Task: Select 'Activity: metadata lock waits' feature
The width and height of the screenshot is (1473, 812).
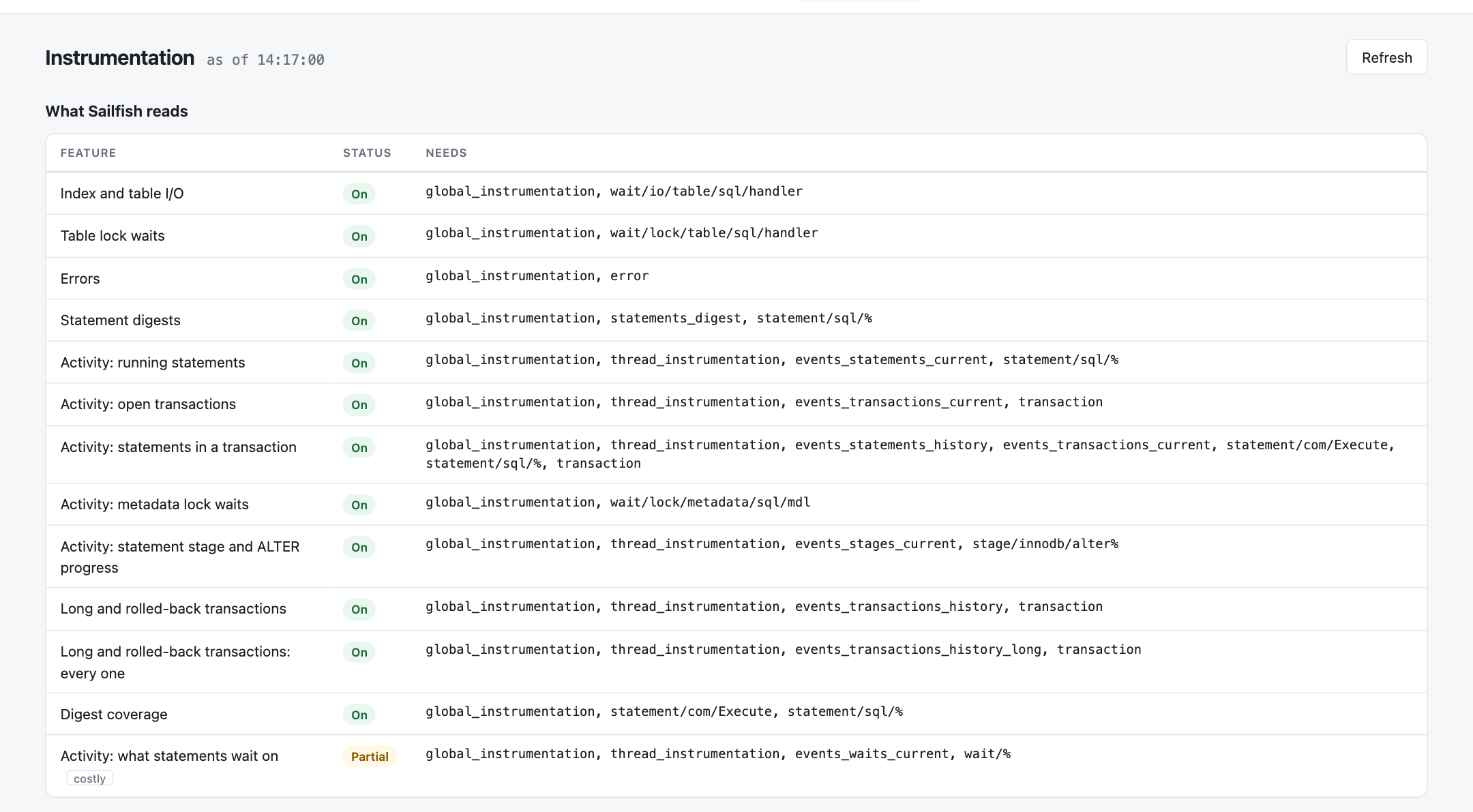Action: pyautogui.click(x=155, y=505)
